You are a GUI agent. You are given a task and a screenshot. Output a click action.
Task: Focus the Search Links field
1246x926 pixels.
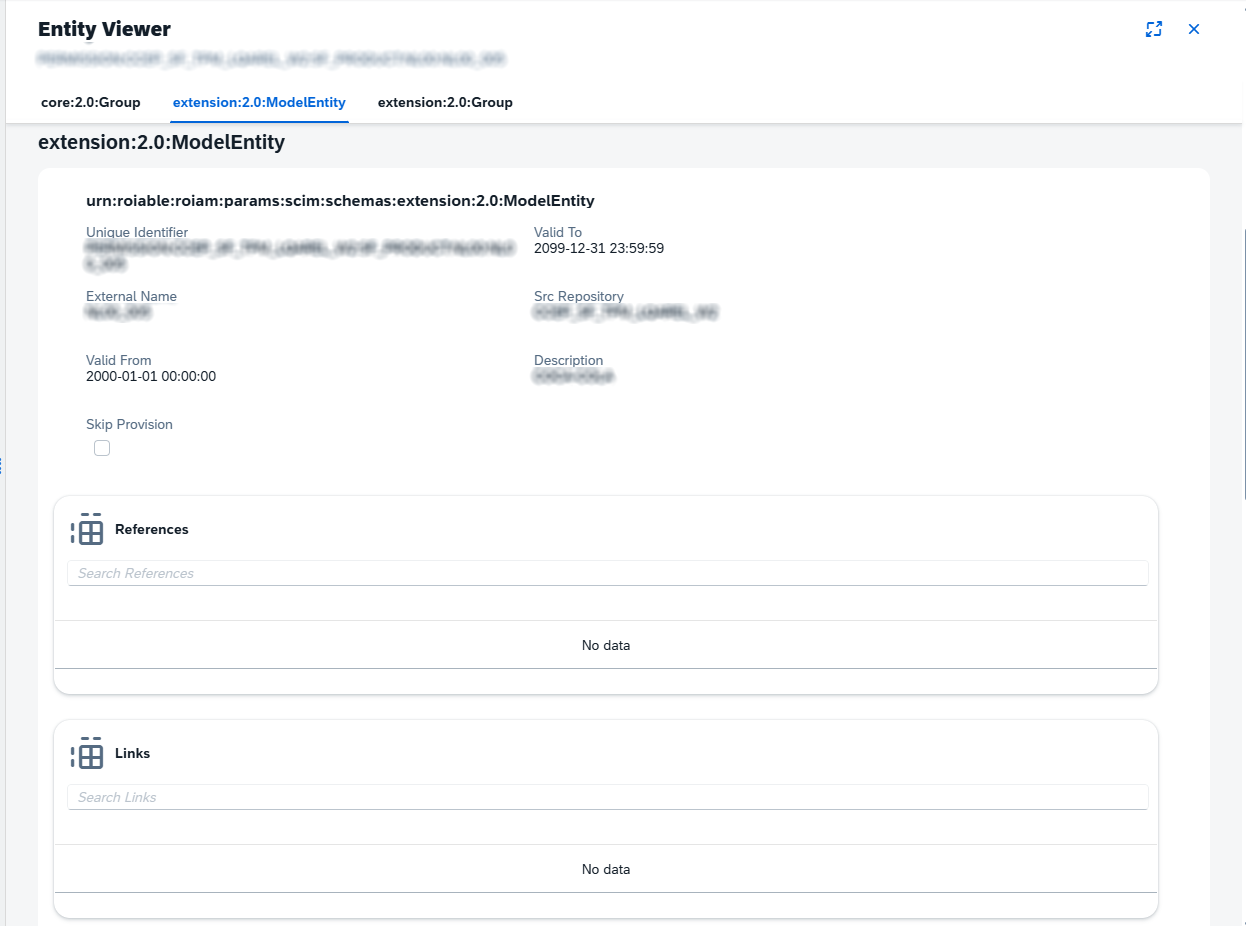point(607,797)
